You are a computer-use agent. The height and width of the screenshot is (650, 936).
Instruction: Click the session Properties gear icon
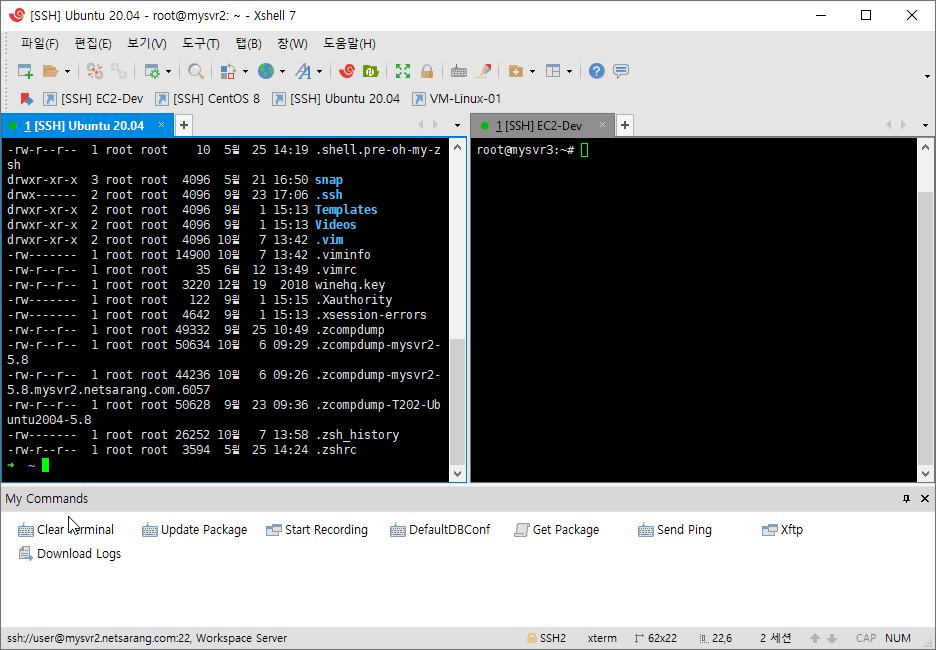(152, 72)
